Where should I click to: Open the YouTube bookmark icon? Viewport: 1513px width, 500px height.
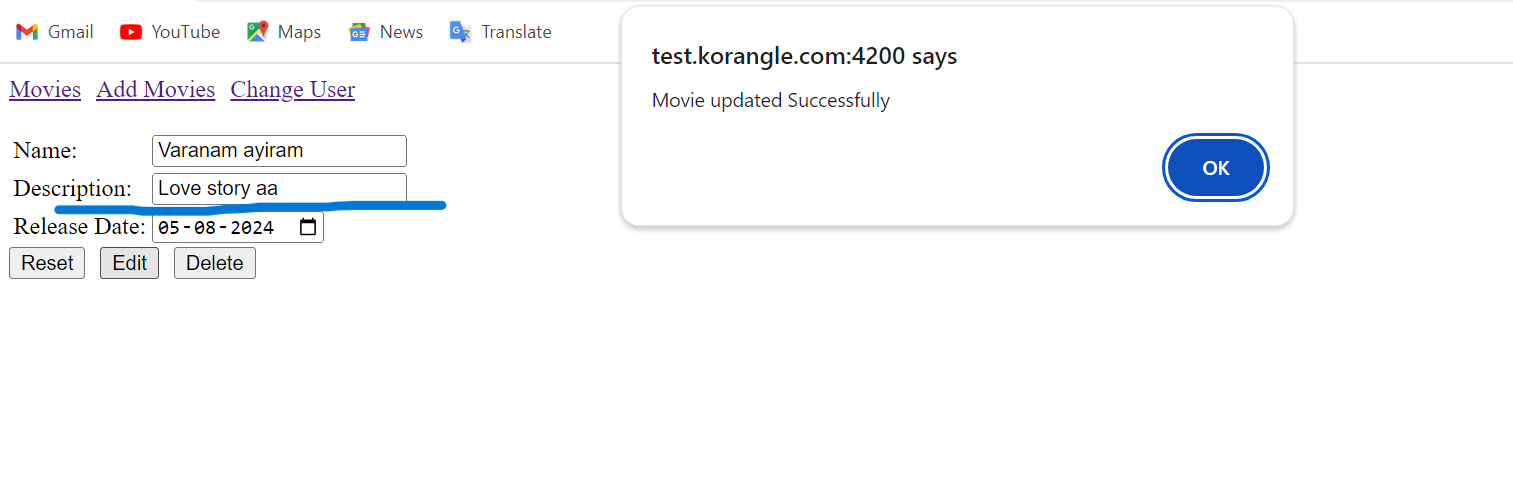pos(130,32)
